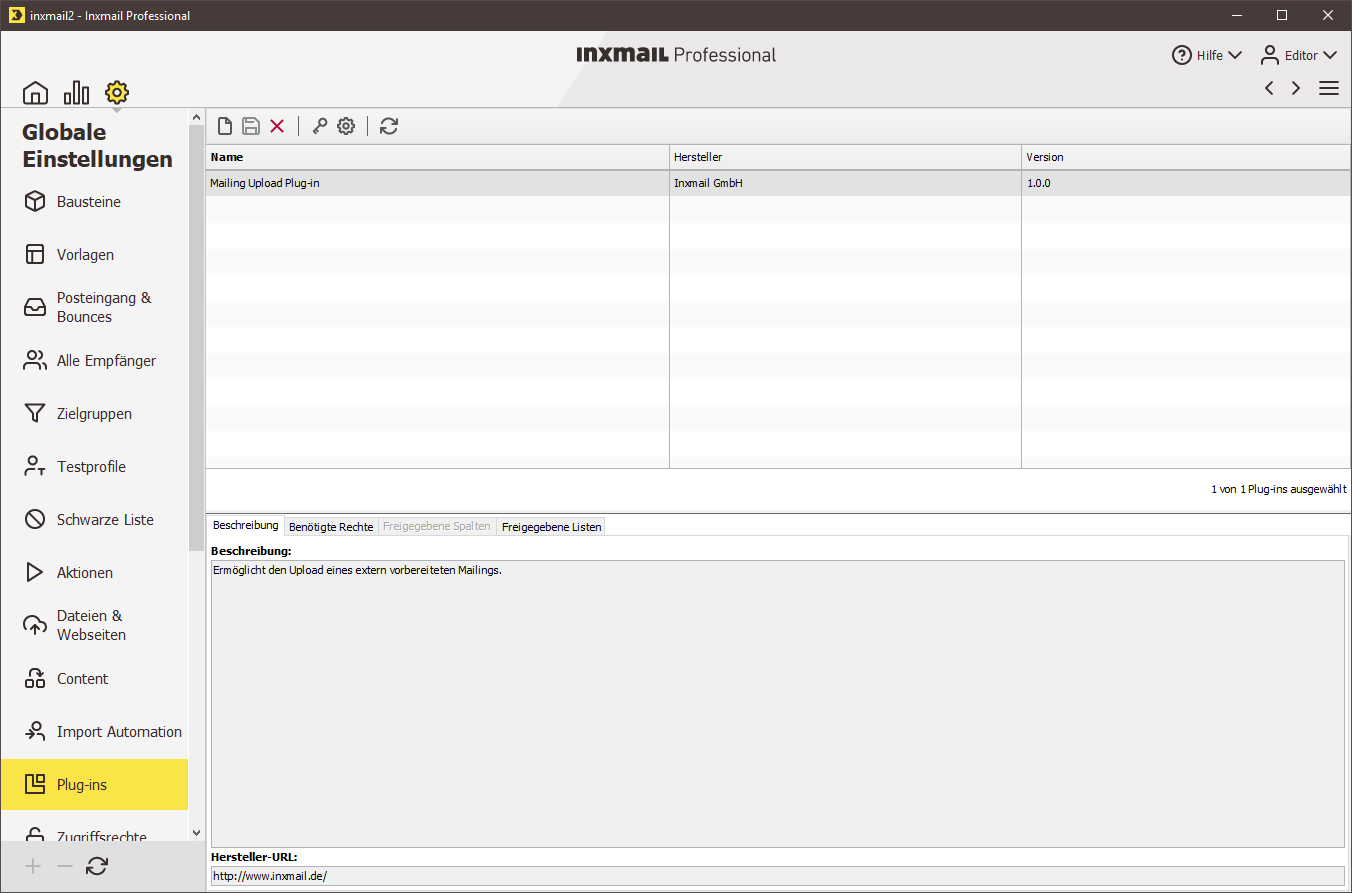Click the New plug-in document icon
This screenshot has width=1352, height=893.
pyautogui.click(x=226, y=126)
